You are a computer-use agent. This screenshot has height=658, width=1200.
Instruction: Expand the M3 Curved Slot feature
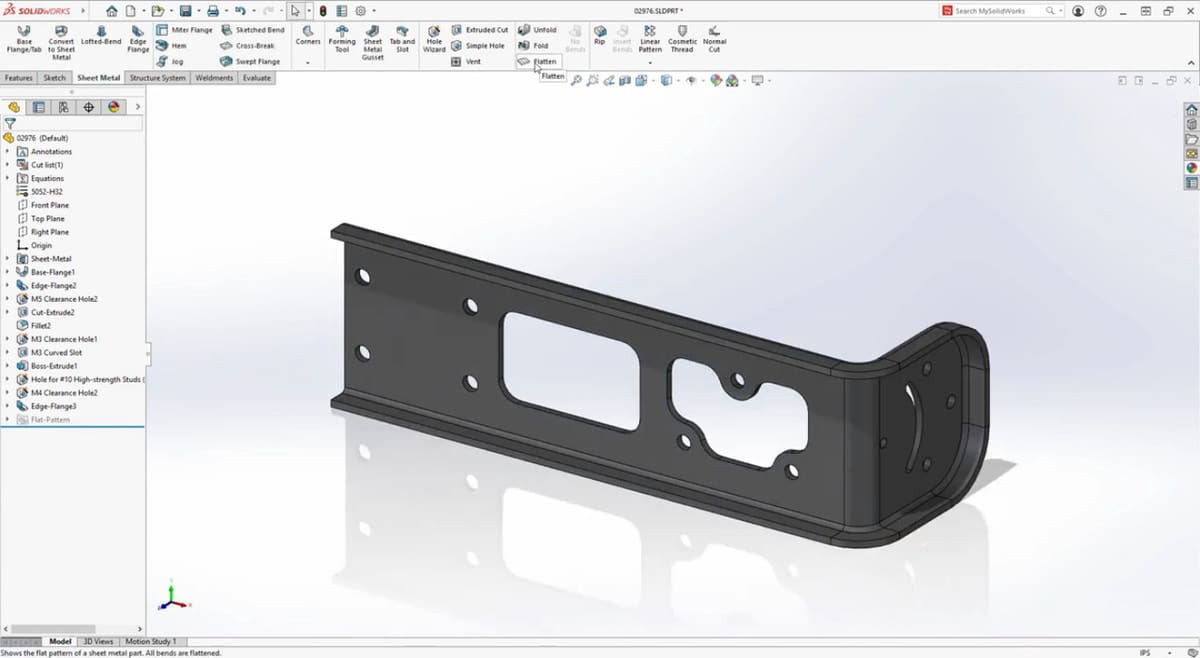point(8,353)
